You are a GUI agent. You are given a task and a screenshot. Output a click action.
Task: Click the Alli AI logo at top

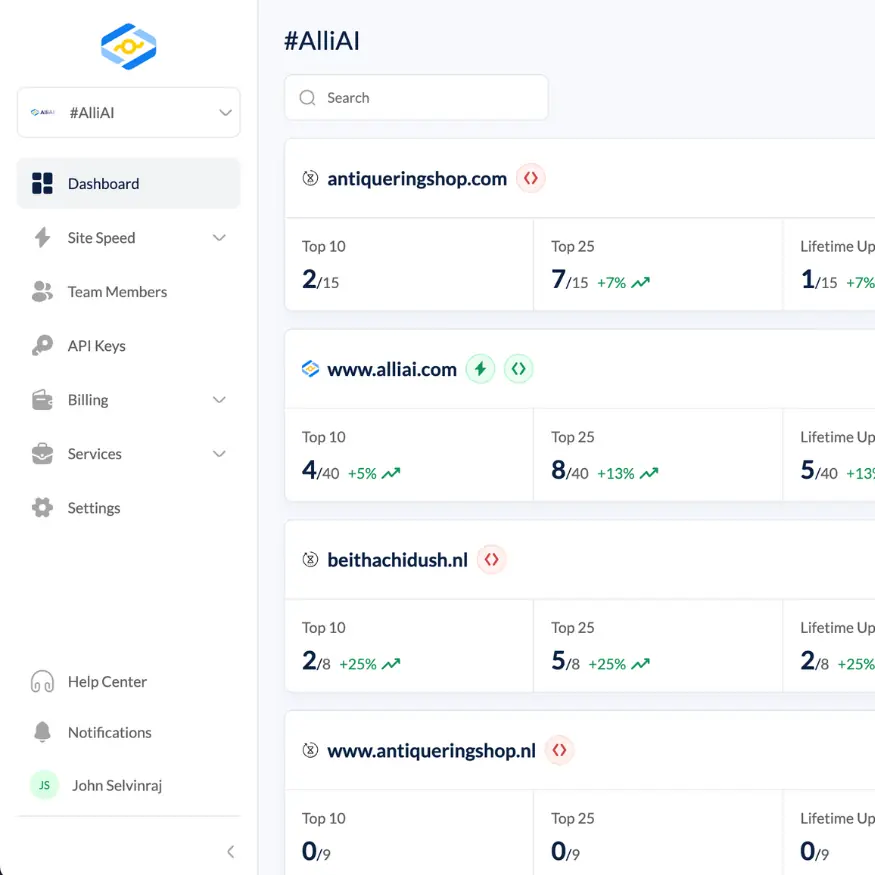[129, 46]
